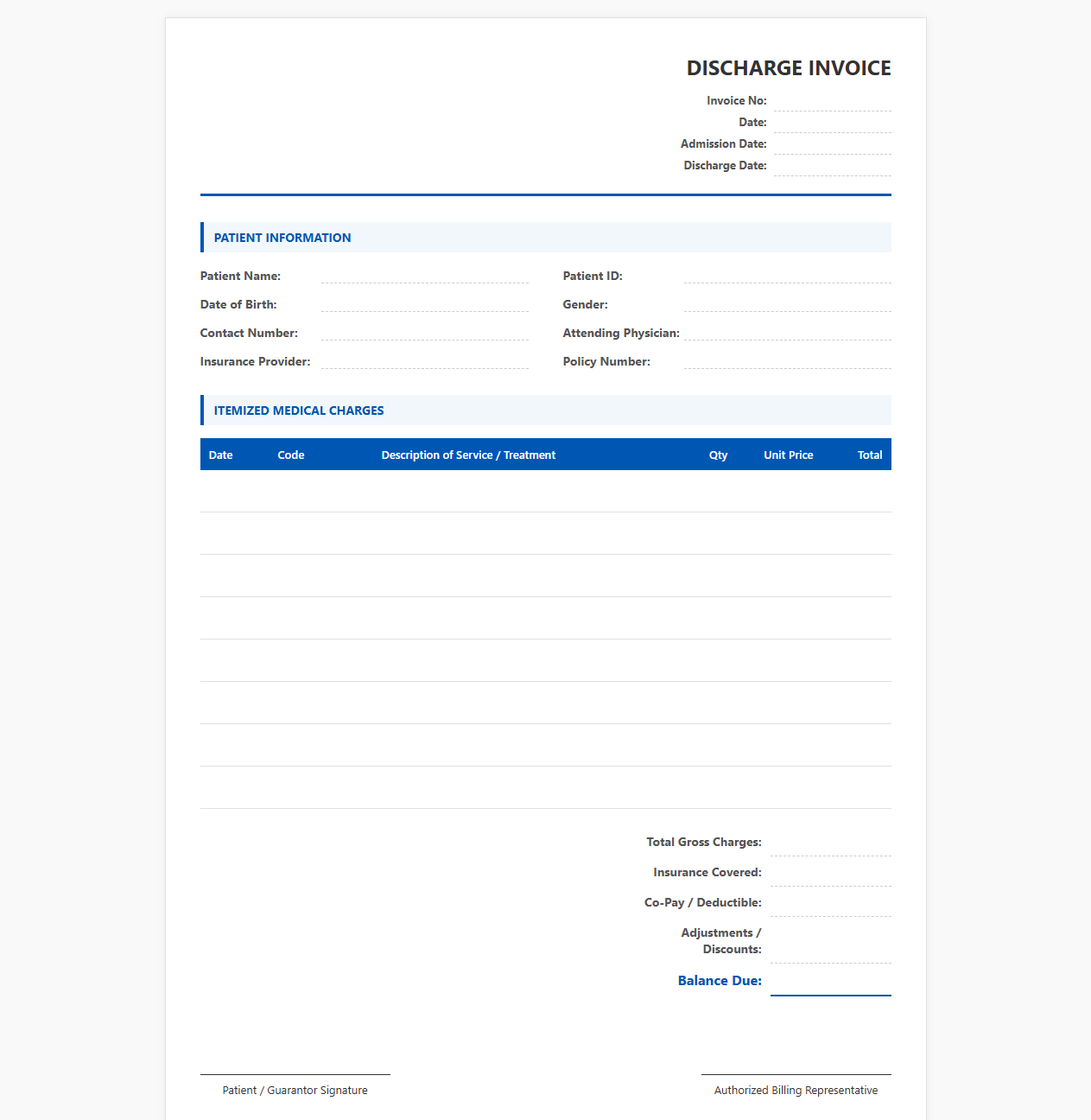Click the "Balance Due:" label

720,981
